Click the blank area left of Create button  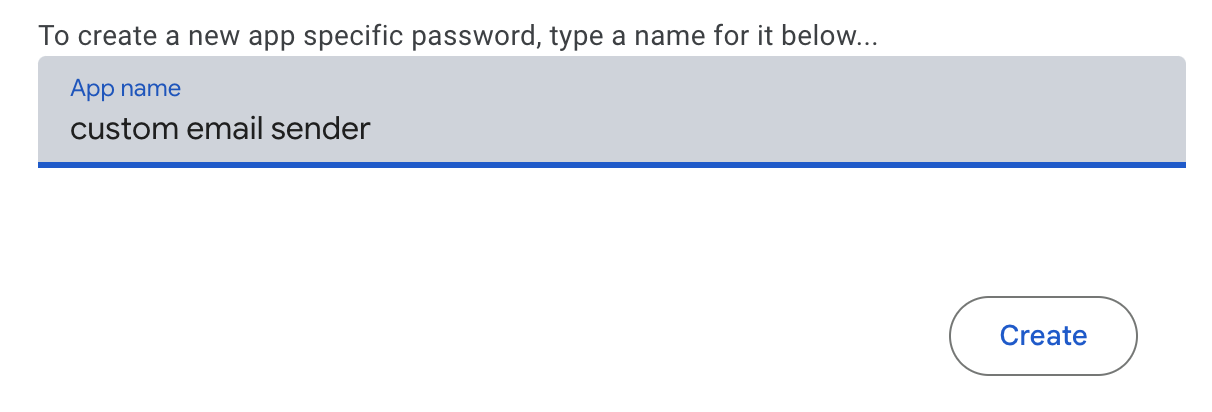[600, 336]
